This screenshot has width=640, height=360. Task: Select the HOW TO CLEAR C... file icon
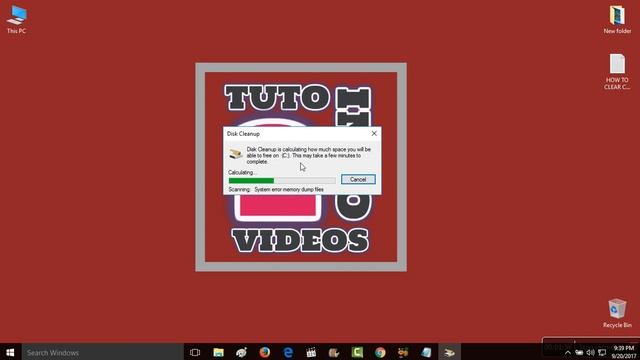pyautogui.click(x=617, y=72)
